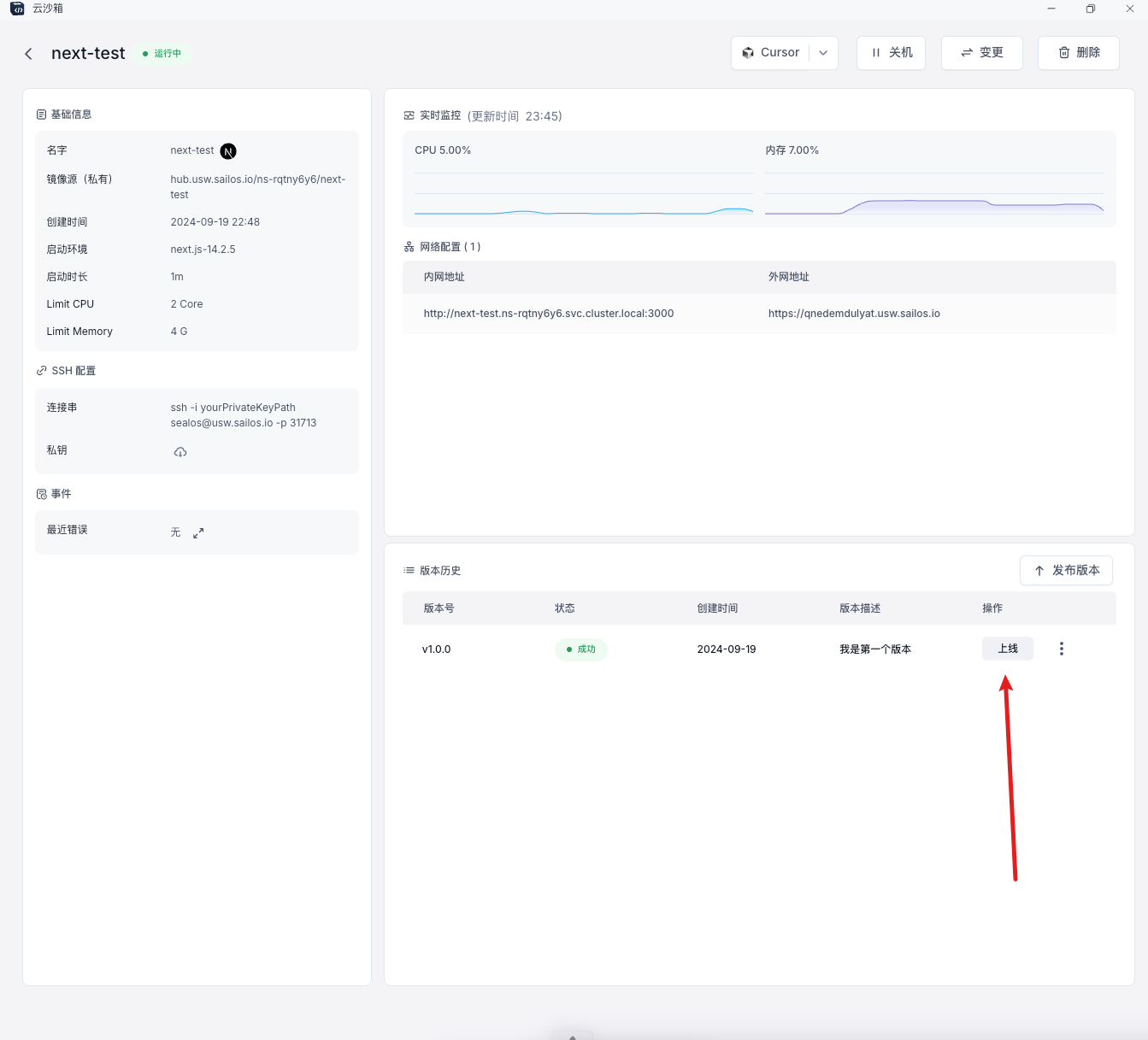Click the creation time 2024-09-19 22:48
The width and height of the screenshot is (1148, 1040).
pyautogui.click(x=215, y=222)
